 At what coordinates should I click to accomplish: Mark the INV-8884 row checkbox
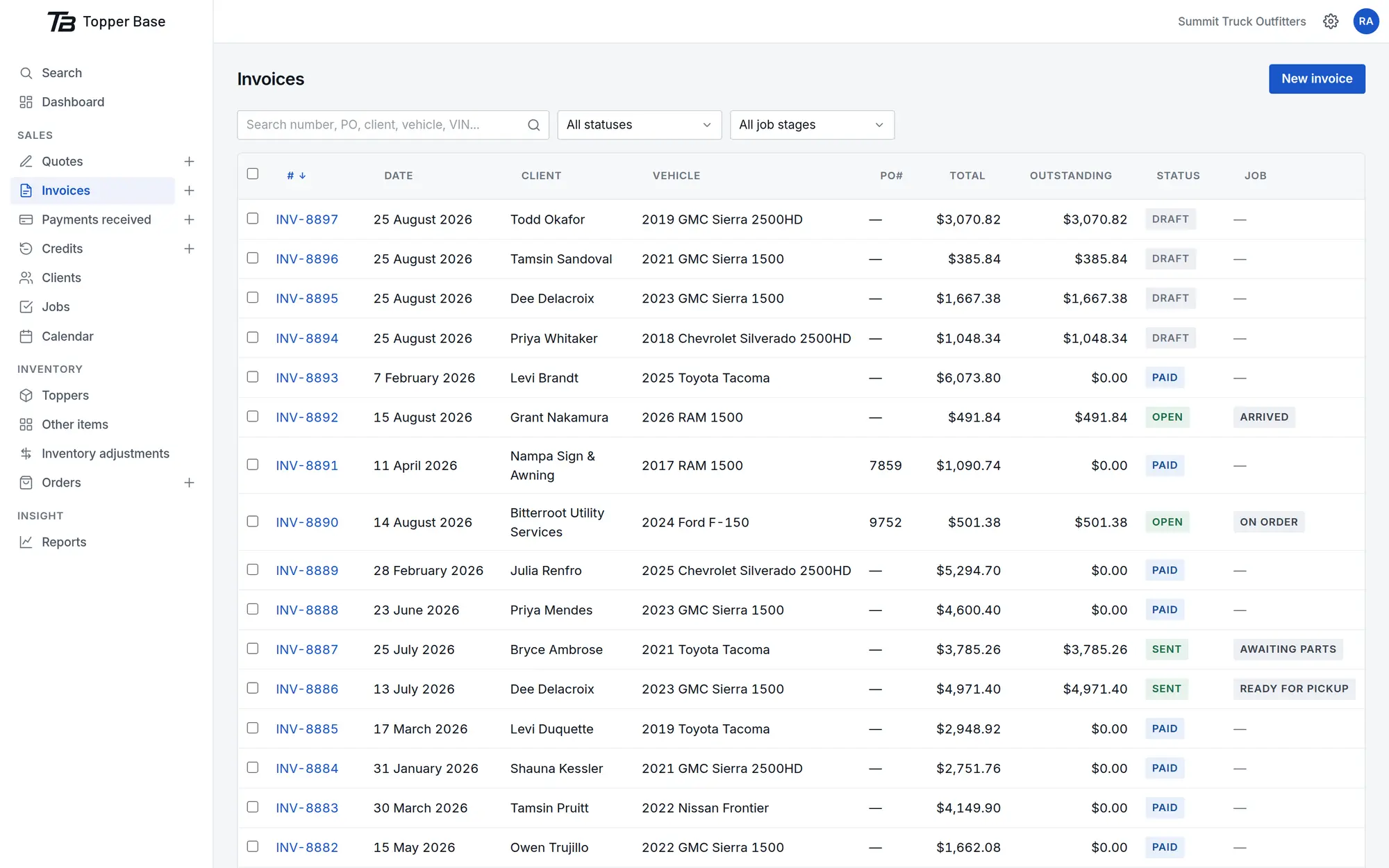(x=253, y=767)
